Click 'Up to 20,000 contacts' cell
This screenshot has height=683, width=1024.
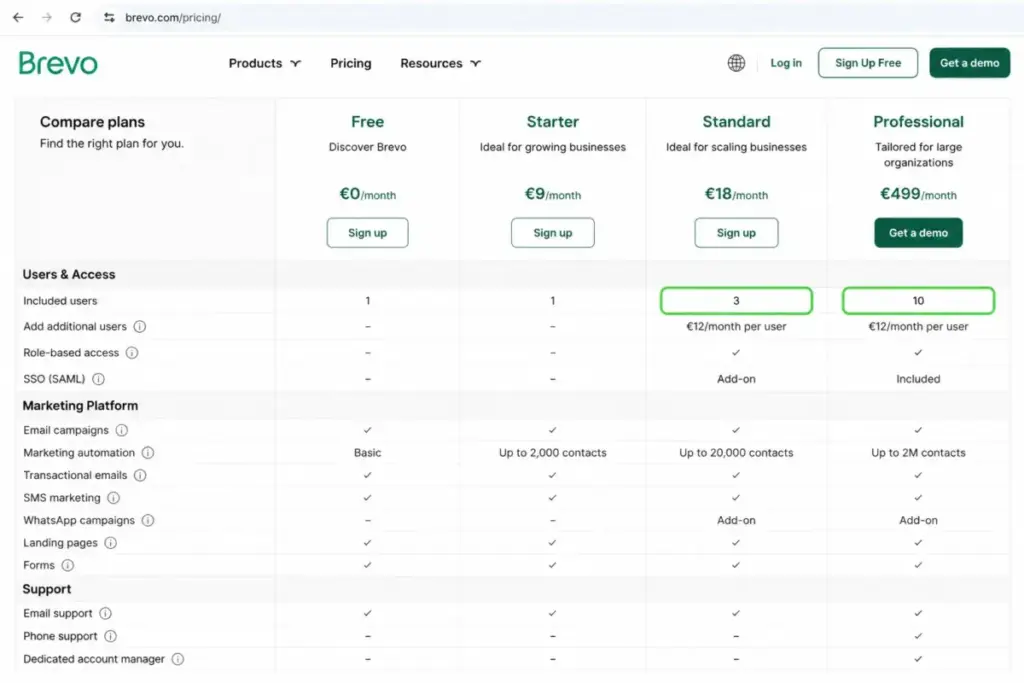pos(736,453)
